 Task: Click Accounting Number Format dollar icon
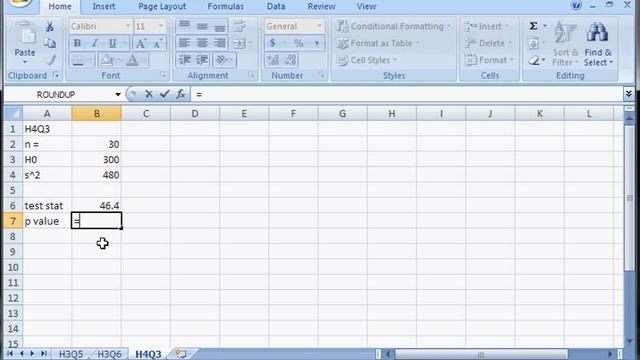coord(273,43)
